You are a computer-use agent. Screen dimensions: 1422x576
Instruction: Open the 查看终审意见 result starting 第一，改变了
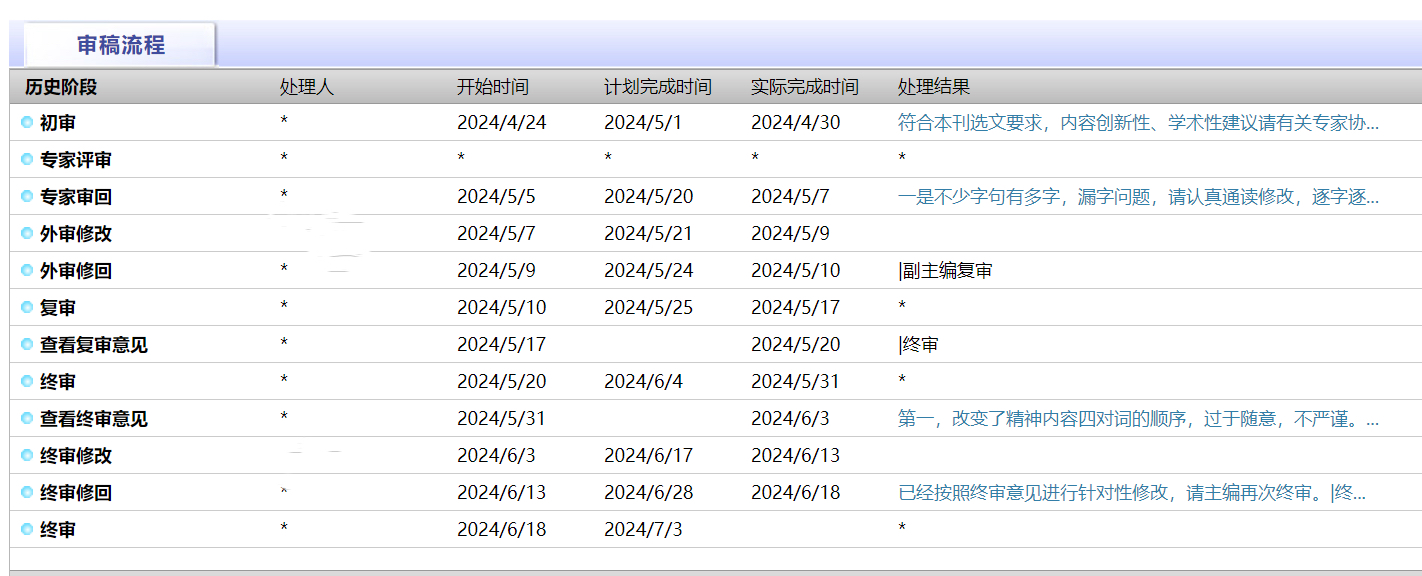click(x=1138, y=419)
